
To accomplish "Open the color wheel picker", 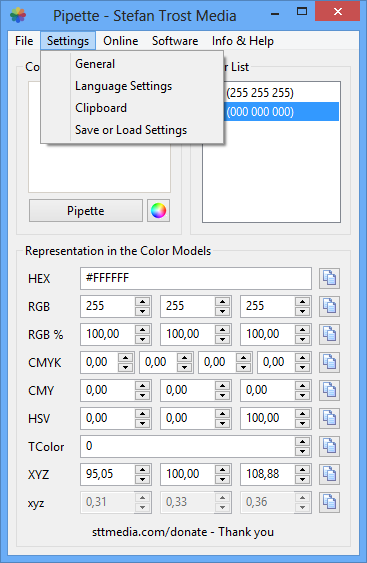I will [158, 210].
